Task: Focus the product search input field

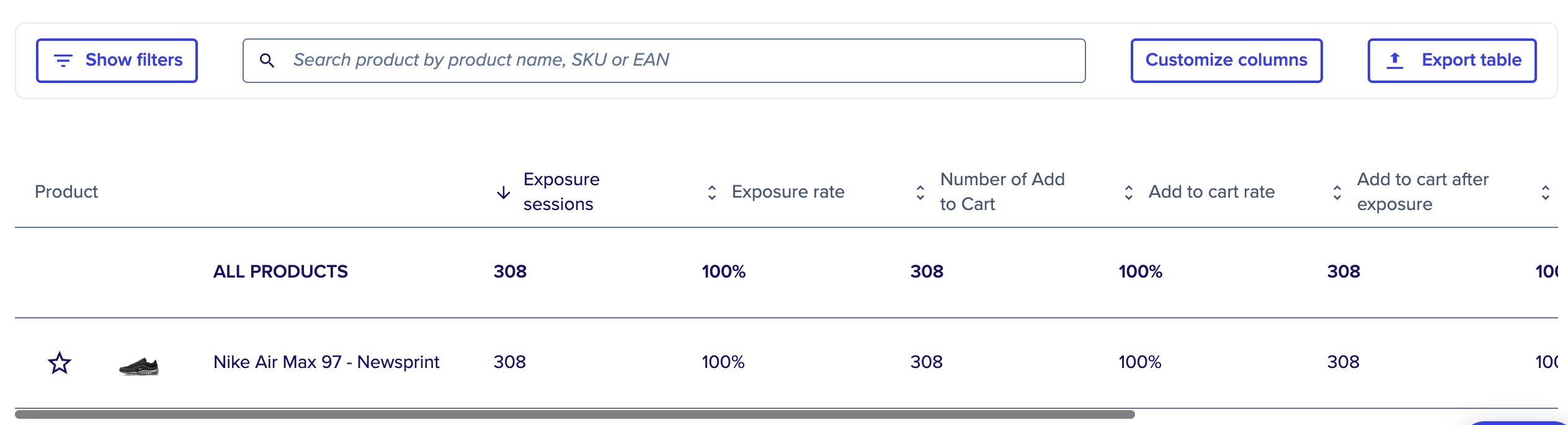Action: 664,60
